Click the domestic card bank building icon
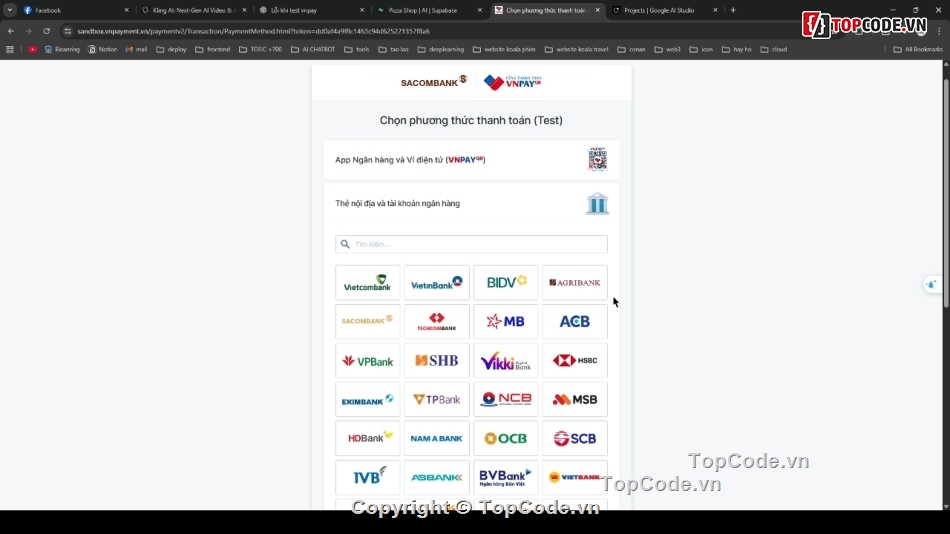Viewport: 950px width, 534px height. pyautogui.click(x=597, y=204)
